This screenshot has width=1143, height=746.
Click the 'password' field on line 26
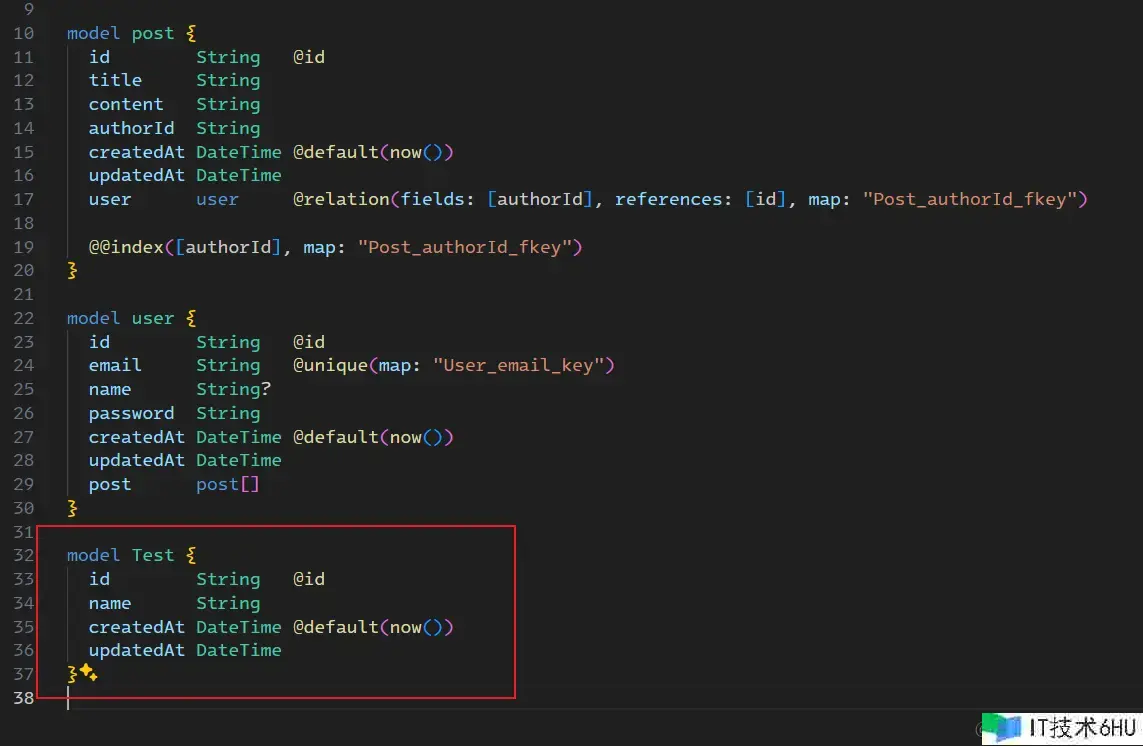coord(131,413)
